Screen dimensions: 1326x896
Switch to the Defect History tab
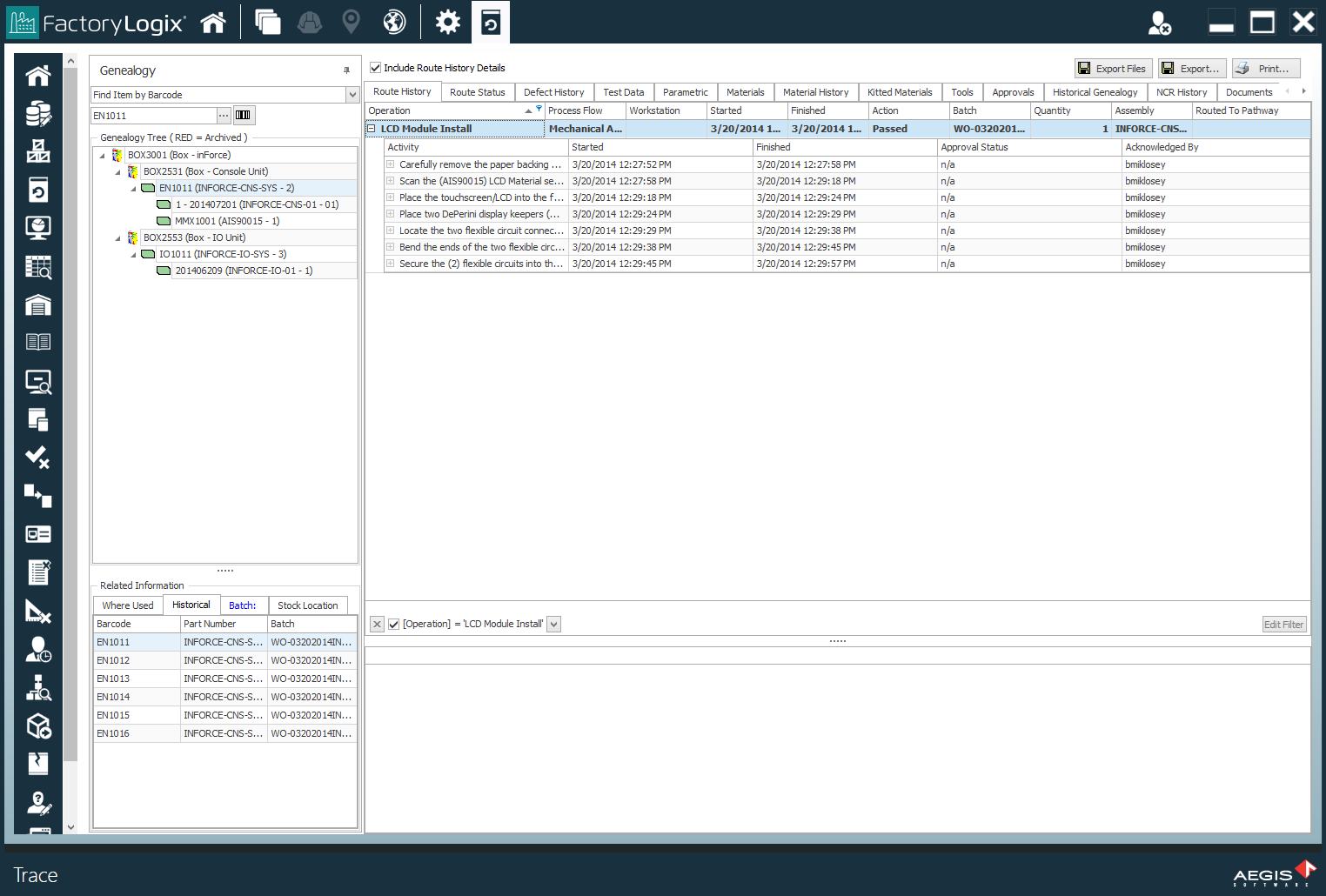click(554, 91)
